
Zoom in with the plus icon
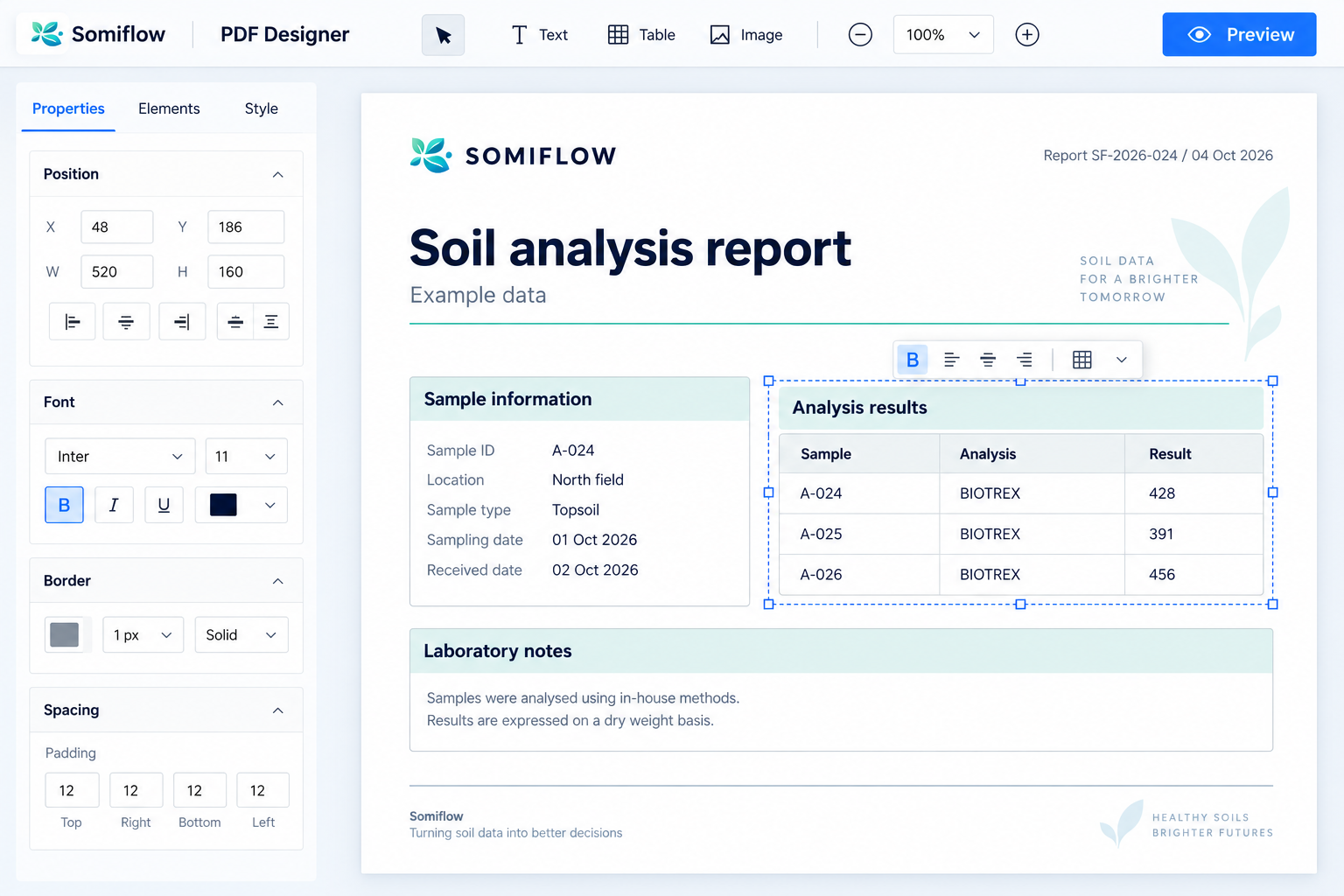pos(1027,35)
